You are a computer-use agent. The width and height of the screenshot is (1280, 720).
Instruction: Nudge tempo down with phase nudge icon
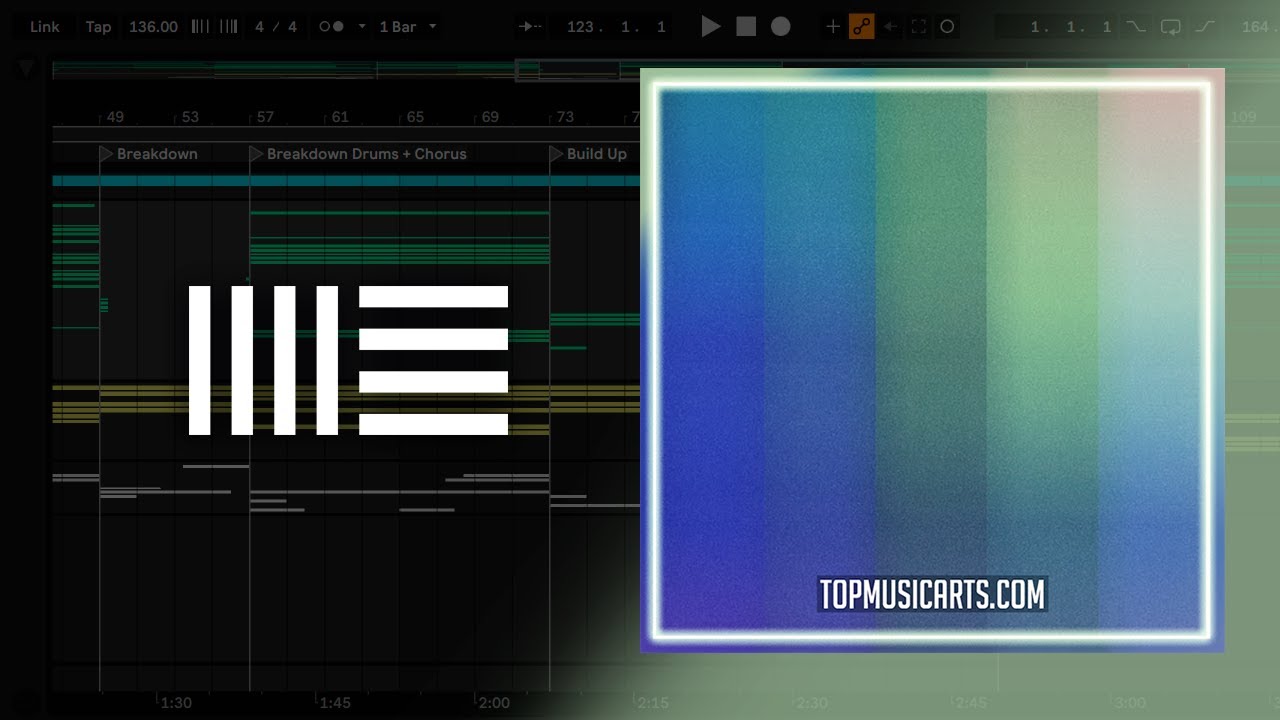click(x=201, y=27)
